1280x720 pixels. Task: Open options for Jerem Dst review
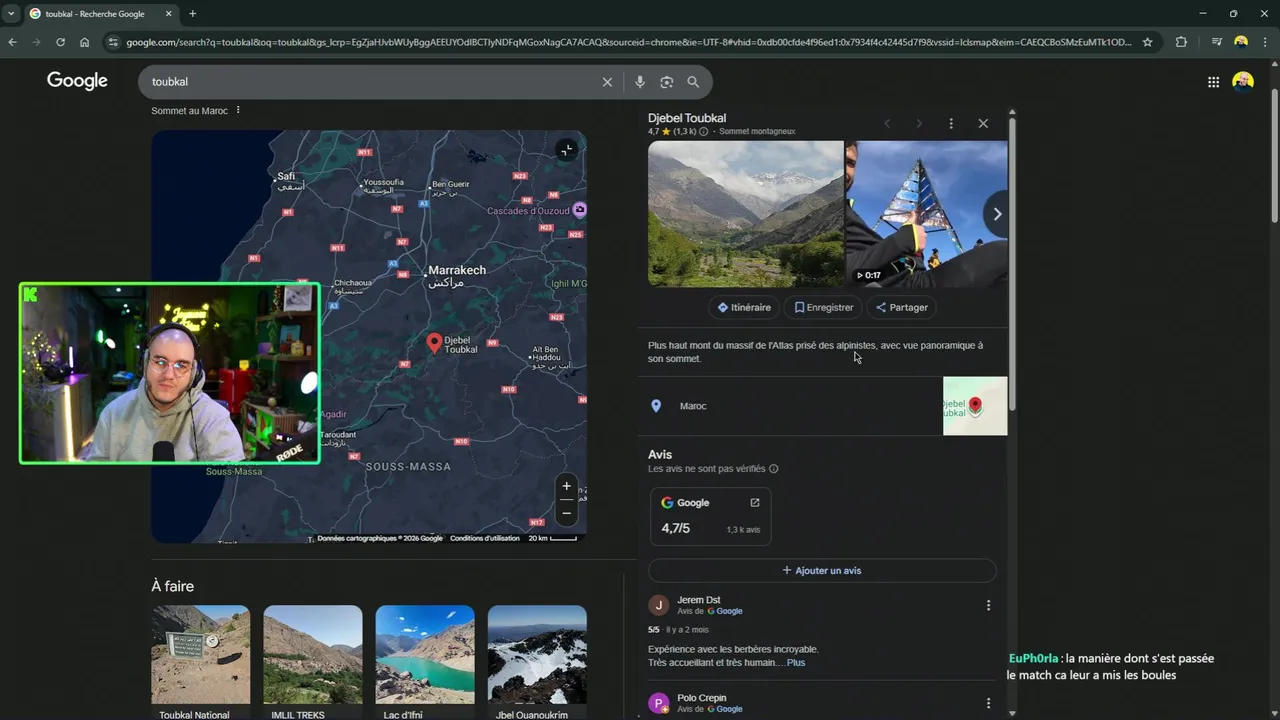(988, 605)
